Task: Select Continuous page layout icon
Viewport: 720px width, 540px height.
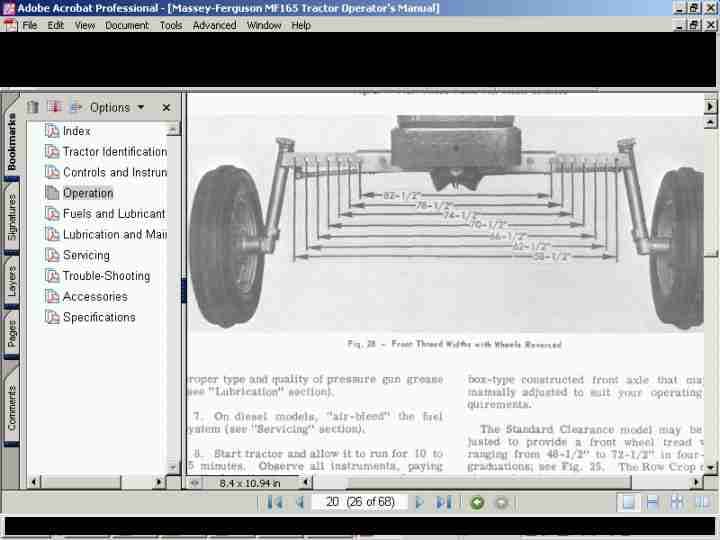Action: coord(652,502)
